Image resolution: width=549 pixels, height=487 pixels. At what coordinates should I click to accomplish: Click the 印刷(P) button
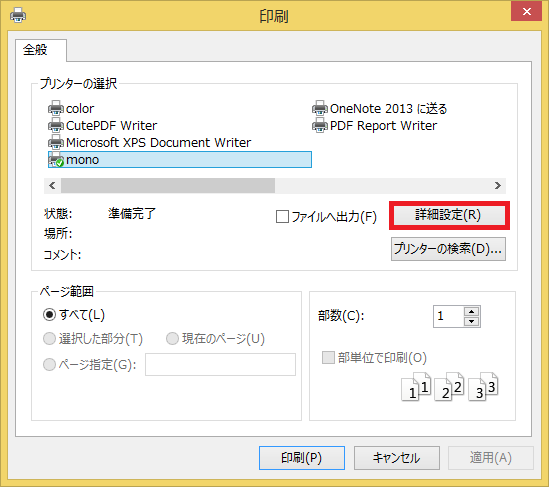(x=302, y=458)
